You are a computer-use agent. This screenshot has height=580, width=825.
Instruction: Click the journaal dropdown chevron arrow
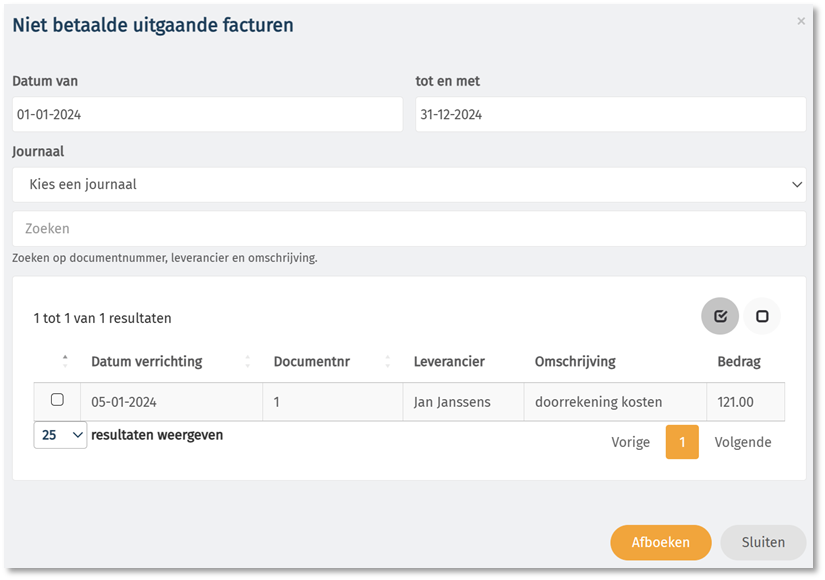point(797,185)
